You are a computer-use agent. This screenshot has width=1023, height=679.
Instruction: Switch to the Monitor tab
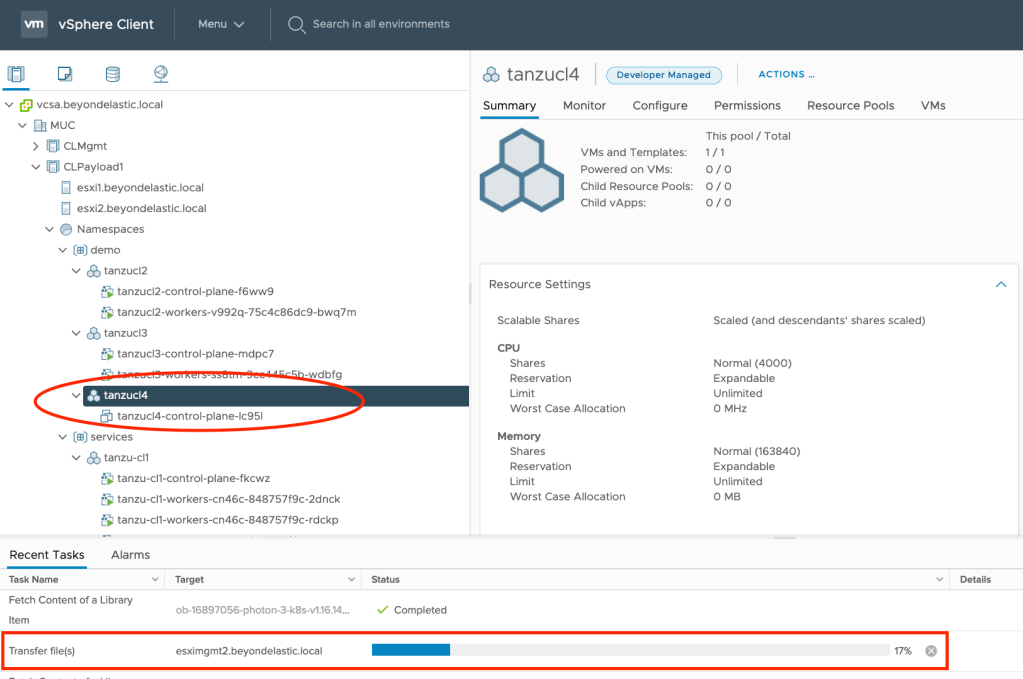[584, 105]
